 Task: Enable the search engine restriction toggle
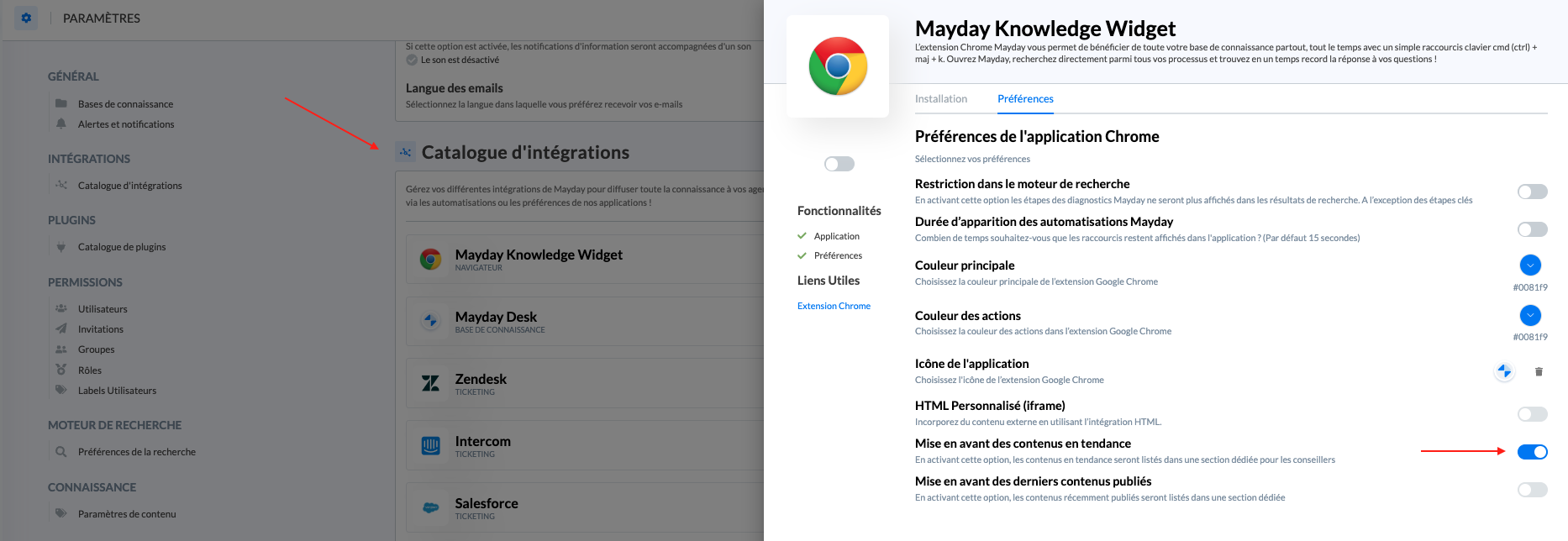(1532, 192)
